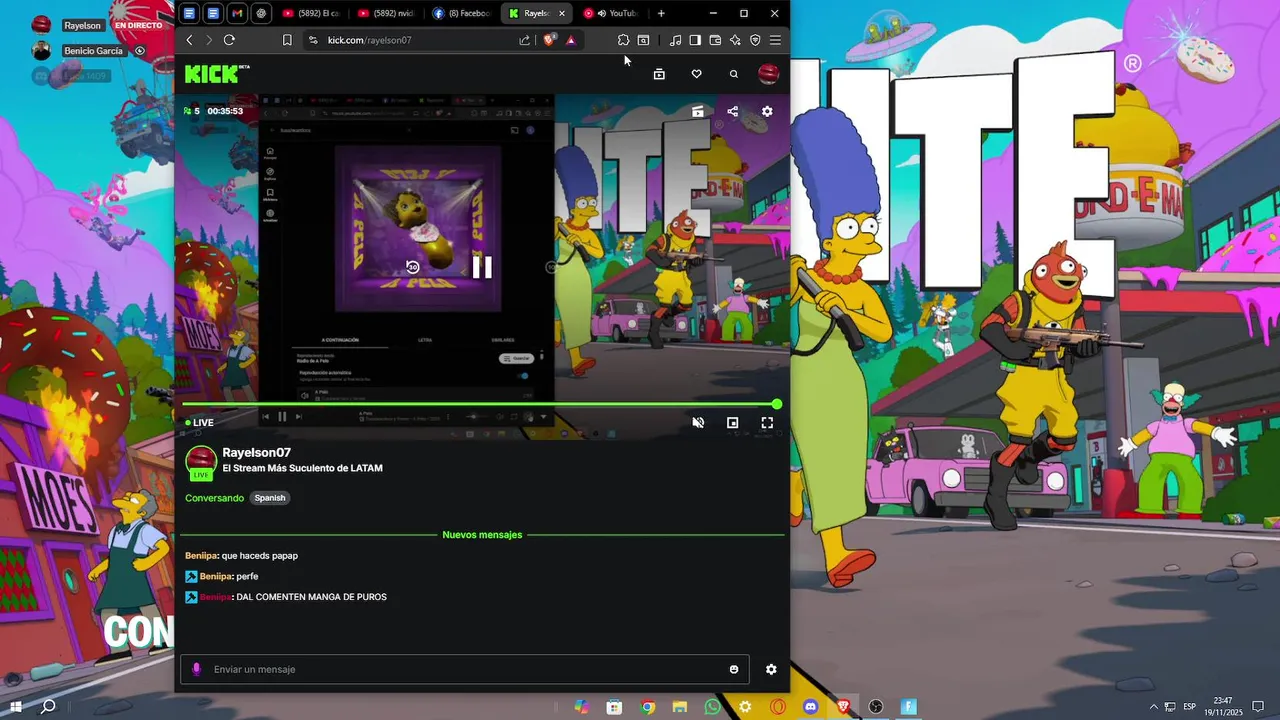Jump to LIVE indicator in player
This screenshot has height=720, width=1280.
[199, 422]
